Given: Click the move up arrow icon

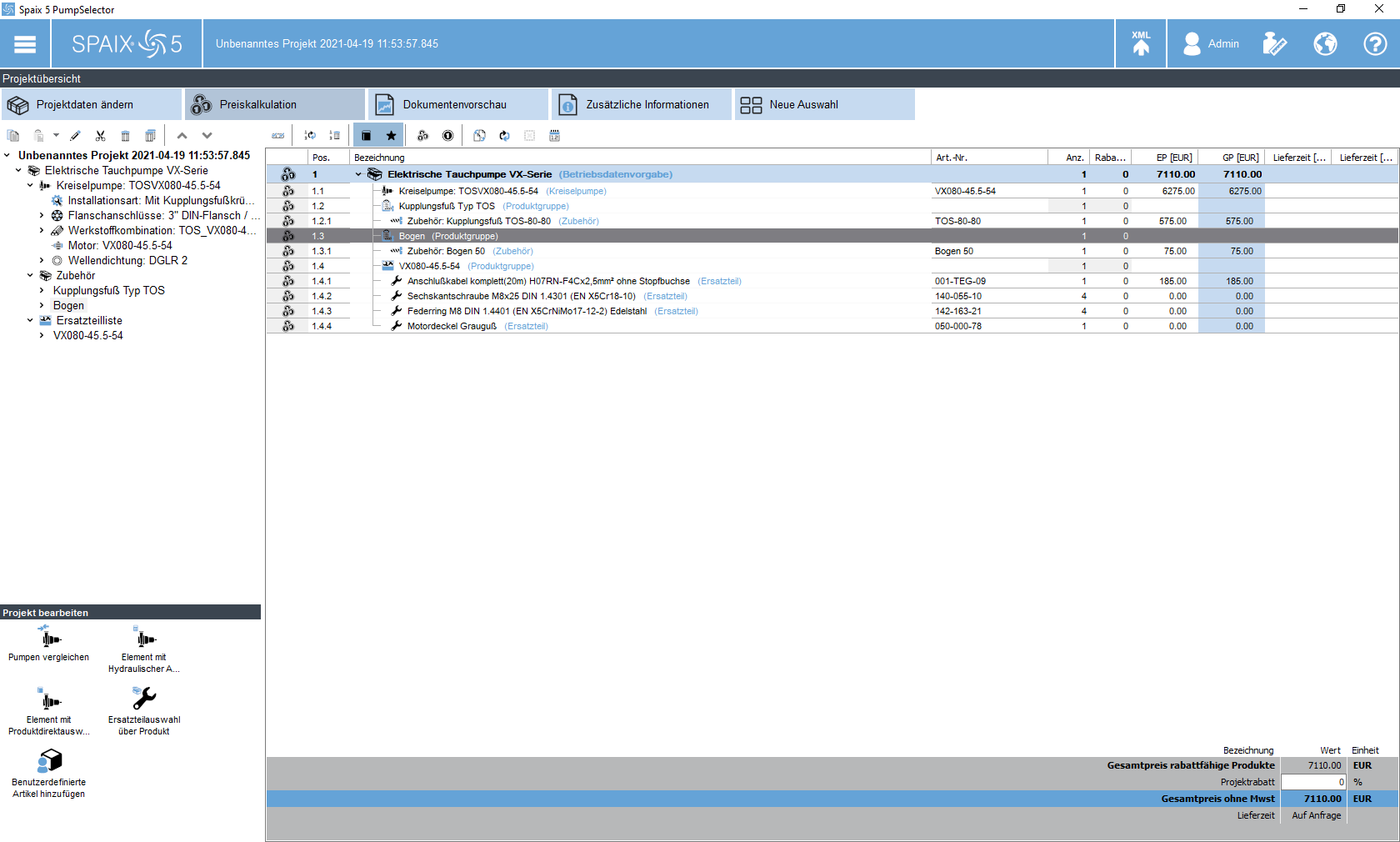Looking at the screenshot, I should [x=182, y=136].
